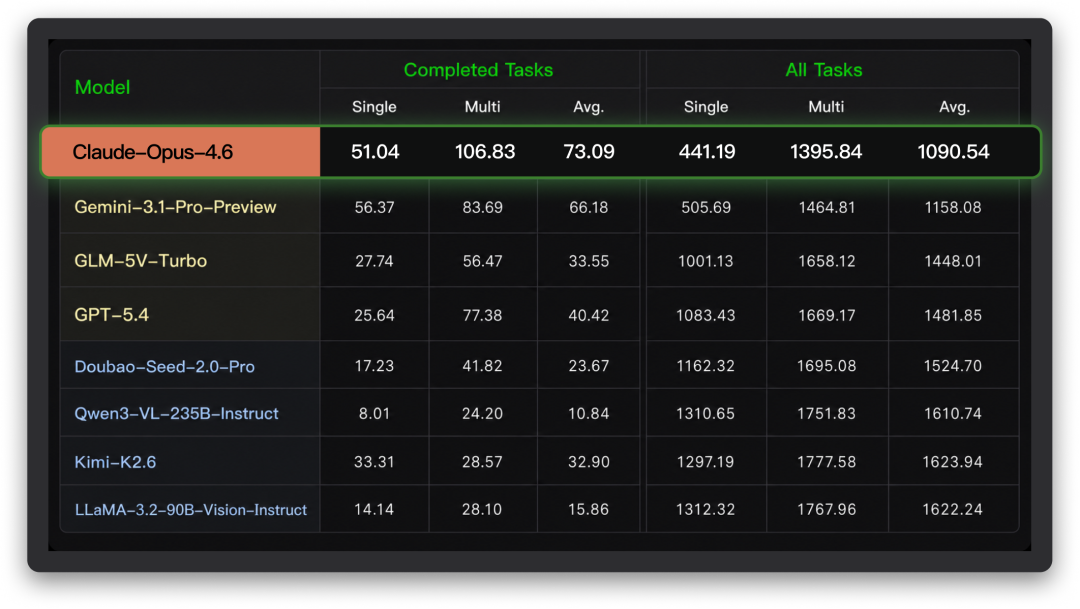Select the GPT-5.4 row label
This screenshot has height=609, width=1080.
112,315
